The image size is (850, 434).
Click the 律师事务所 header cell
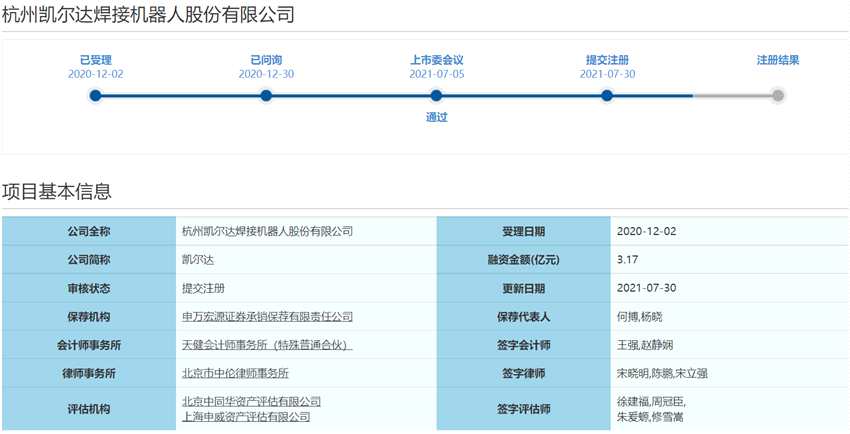89,373
